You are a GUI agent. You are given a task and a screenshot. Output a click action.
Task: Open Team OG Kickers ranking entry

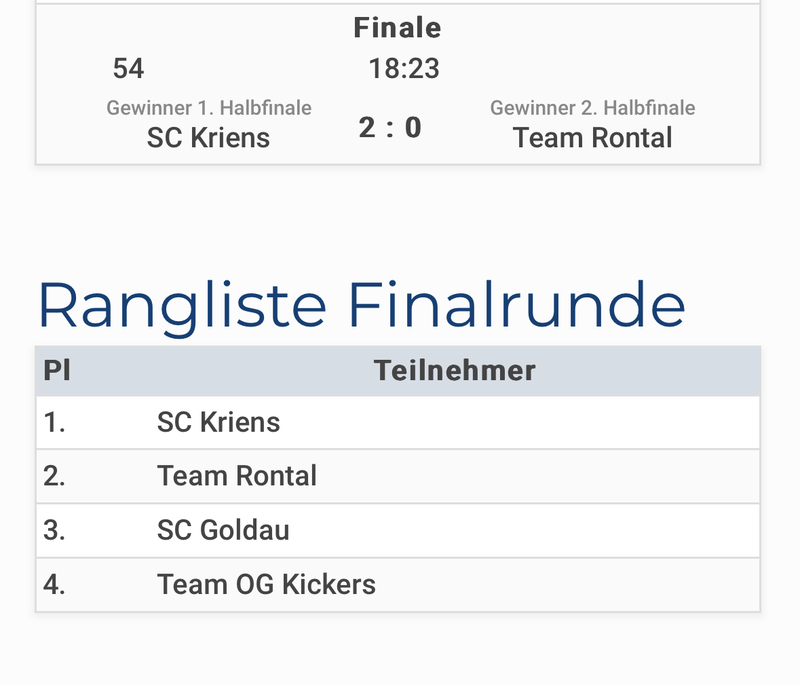coord(266,584)
